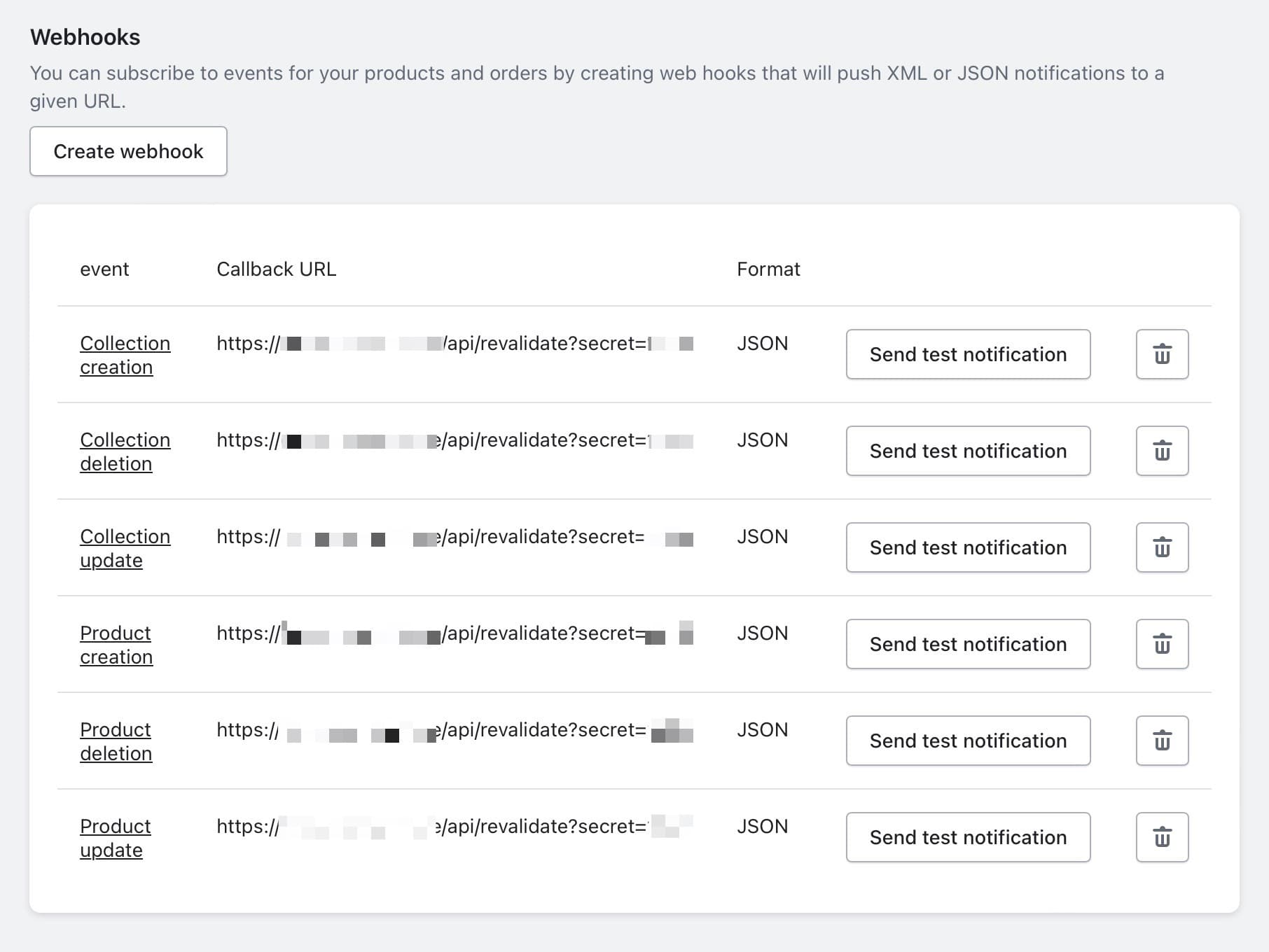The width and height of the screenshot is (1269, 952).
Task: Open the Product update event link
Action: click(x=116, y=837)
